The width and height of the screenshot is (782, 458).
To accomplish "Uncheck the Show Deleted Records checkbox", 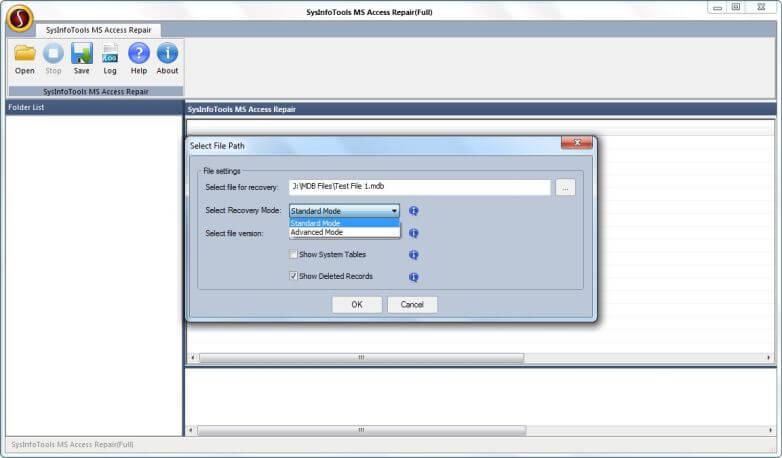I will pos(294,276).
